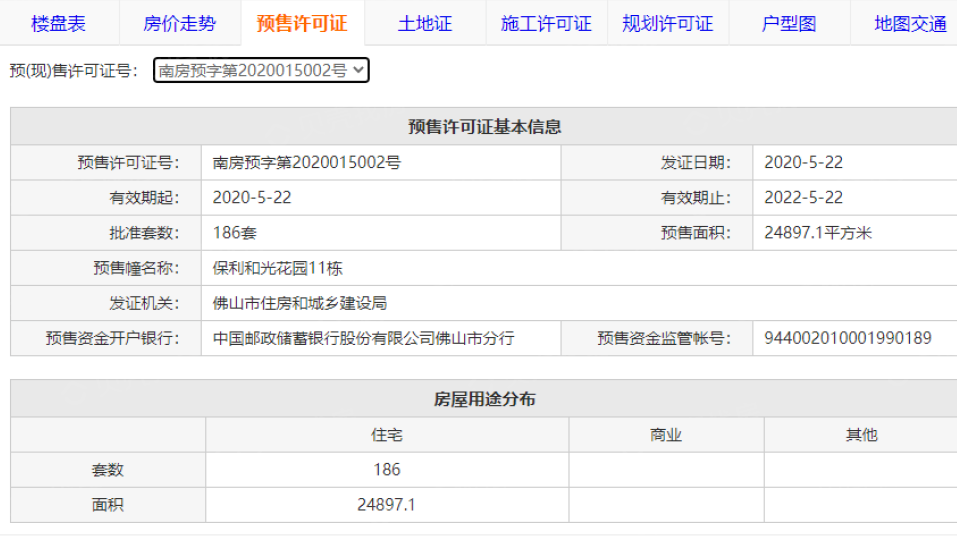This screenshot has width=957, height=556.
Task: Click the 批准套数 value 186套
Action: point(235,233)
